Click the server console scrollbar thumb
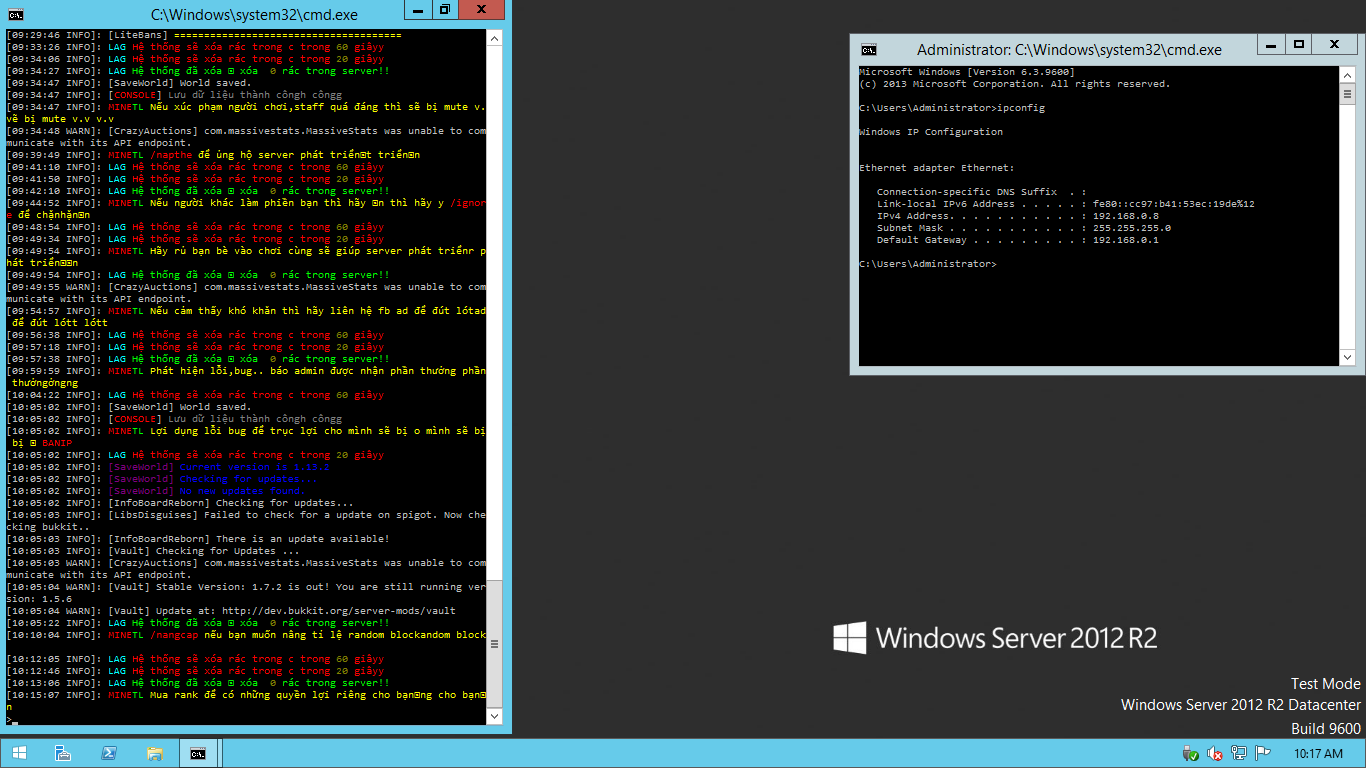1366x768 pixels. click(494, 646)
